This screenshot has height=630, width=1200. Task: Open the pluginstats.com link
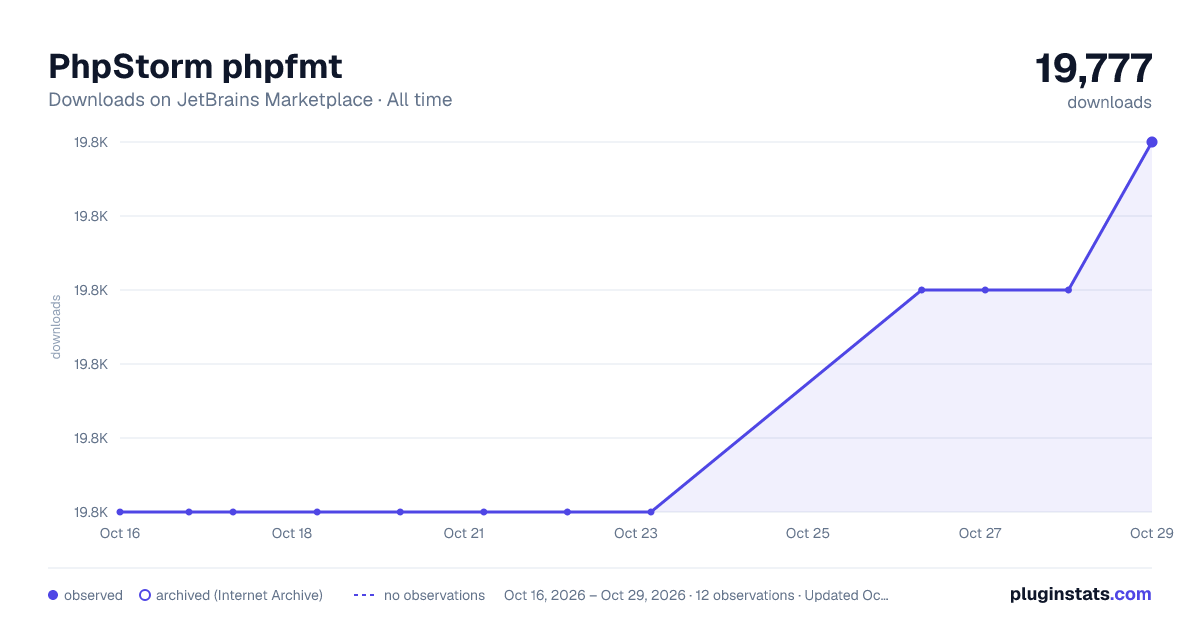[x=1080, y=594]
